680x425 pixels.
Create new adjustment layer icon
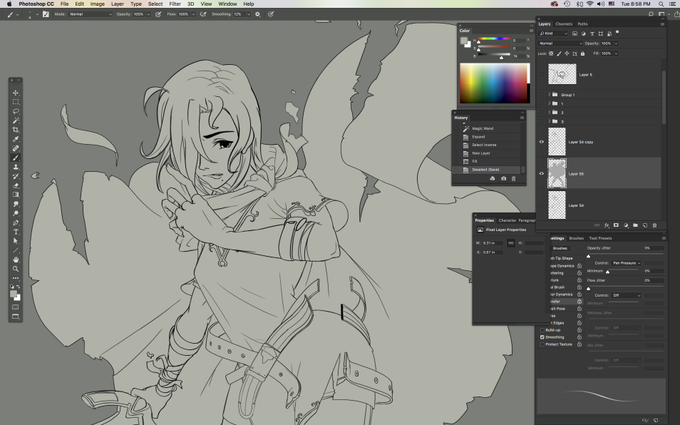tap(626, 225)
